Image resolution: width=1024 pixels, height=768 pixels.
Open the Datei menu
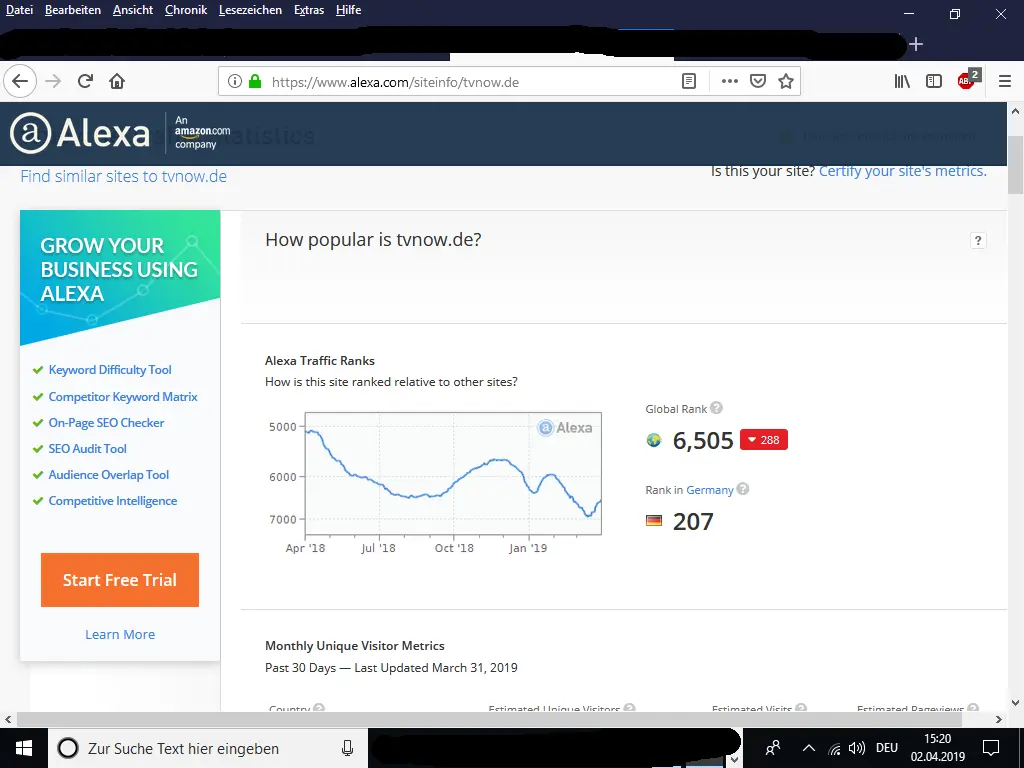(x=19, y=10)
